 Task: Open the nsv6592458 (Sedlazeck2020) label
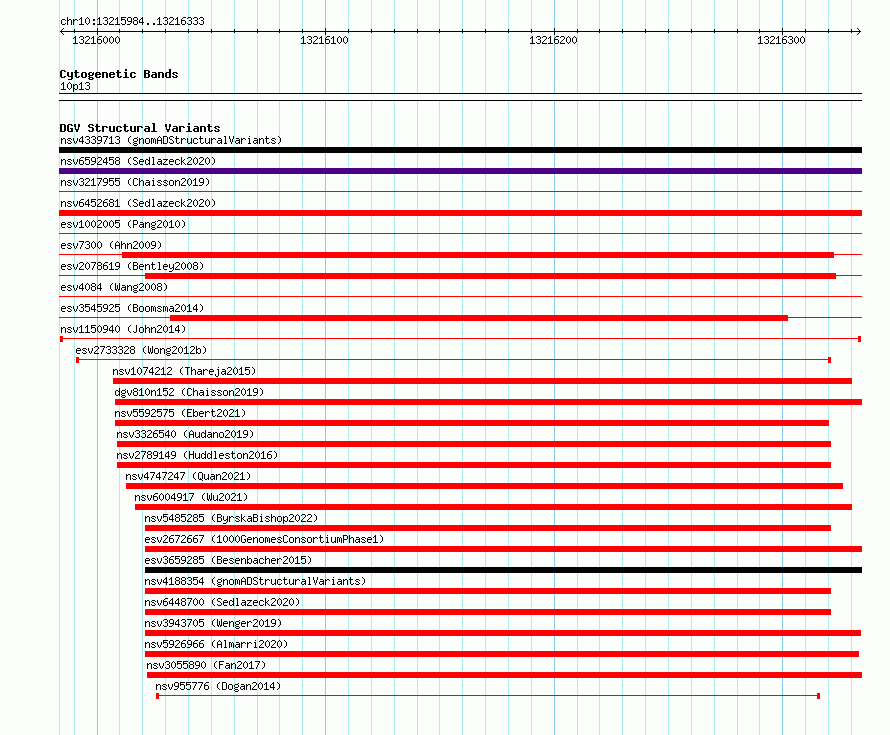(x=138, y=161)
